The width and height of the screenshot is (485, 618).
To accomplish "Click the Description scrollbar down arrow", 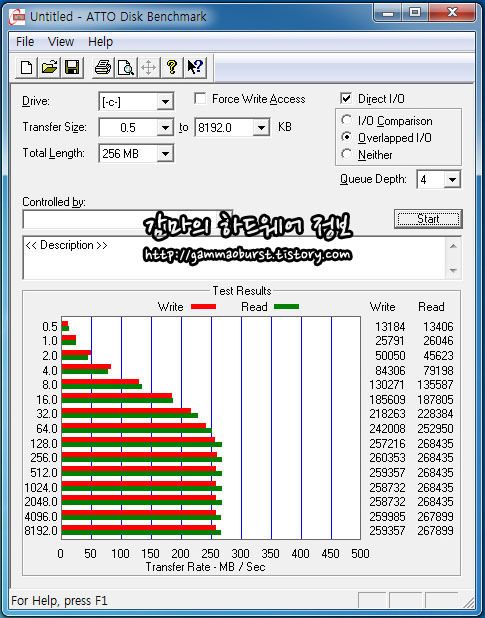I will 453,270.
